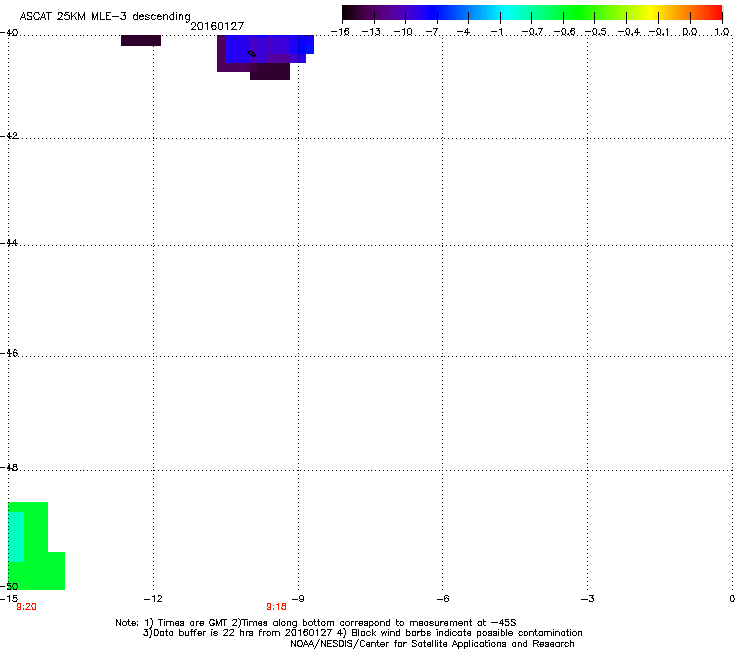Viewport: 740px width, 650px height.
Task: Select the '-0.6' color bar label
Action: pyautogui.click(x=564, y=32)
